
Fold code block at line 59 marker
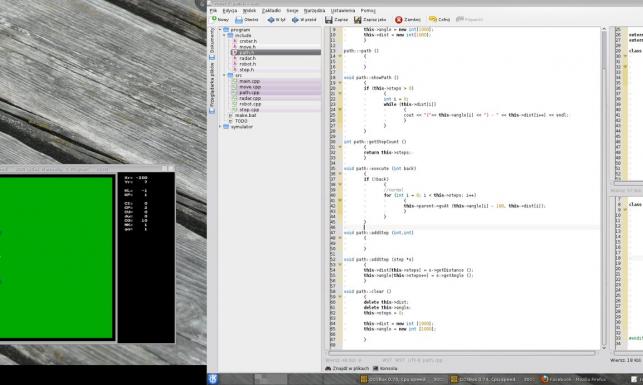click(x=340, y=296)
